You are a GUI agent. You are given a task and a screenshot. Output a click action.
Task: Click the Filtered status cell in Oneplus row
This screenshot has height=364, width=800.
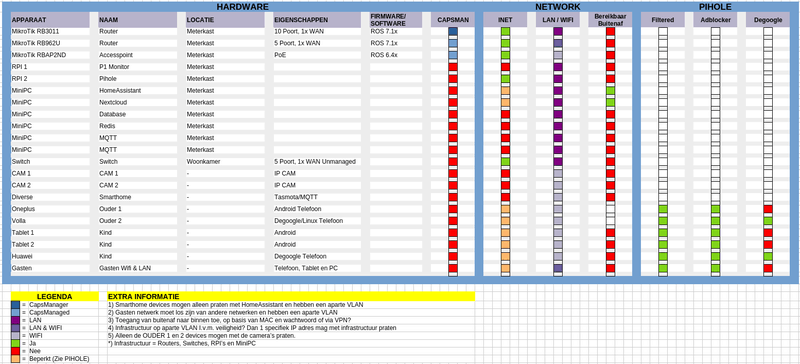tap(663, 209)
